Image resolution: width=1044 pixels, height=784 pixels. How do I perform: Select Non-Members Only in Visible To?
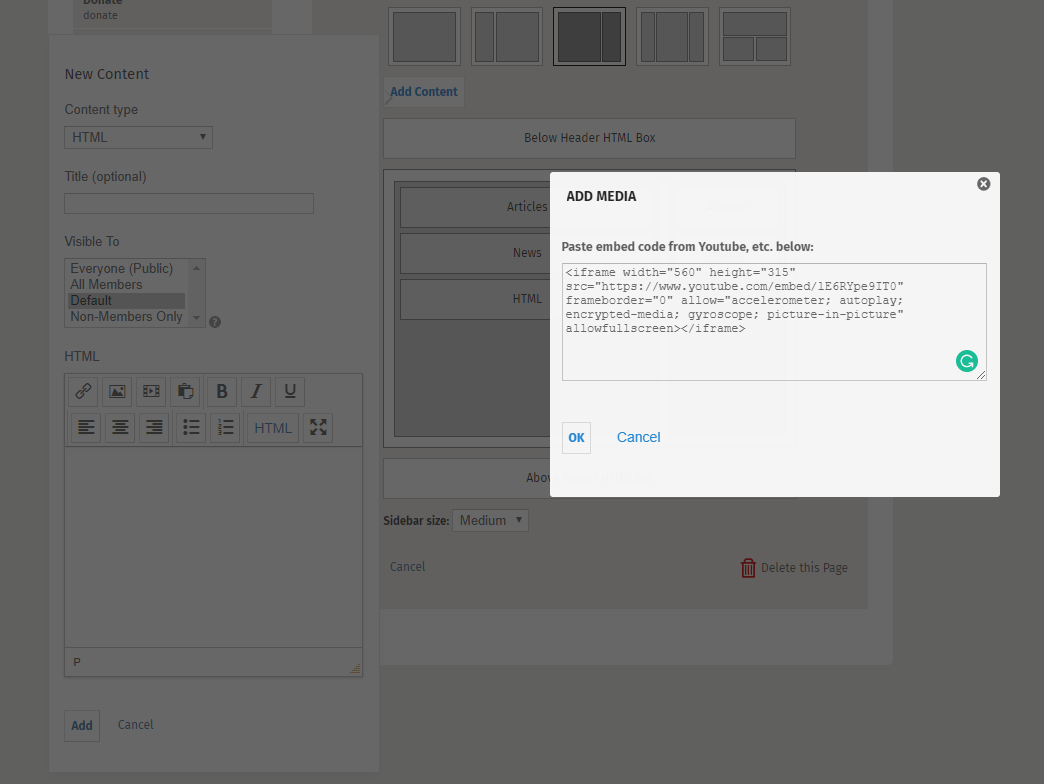pos(127,316)
